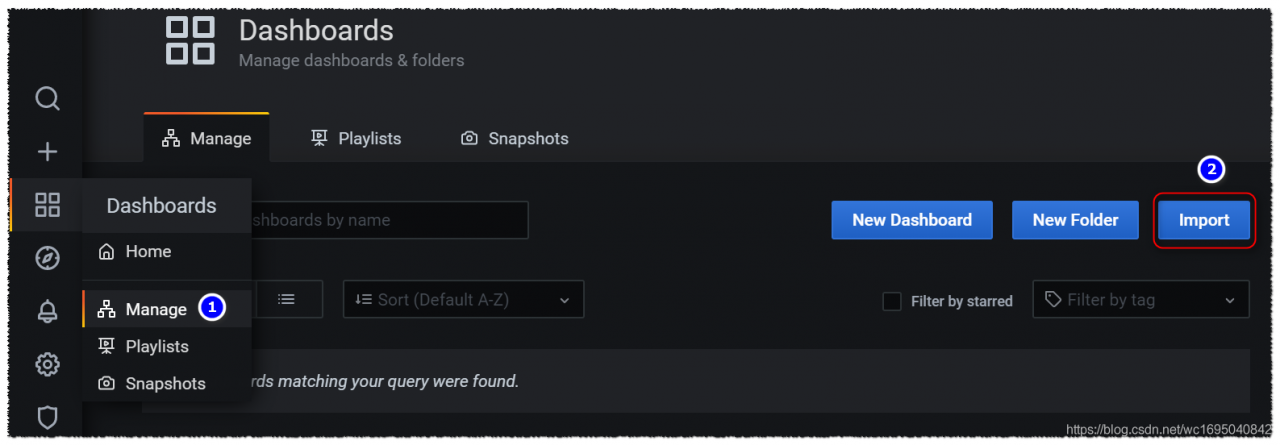Click the Create plus icon

tap(47, 152)
